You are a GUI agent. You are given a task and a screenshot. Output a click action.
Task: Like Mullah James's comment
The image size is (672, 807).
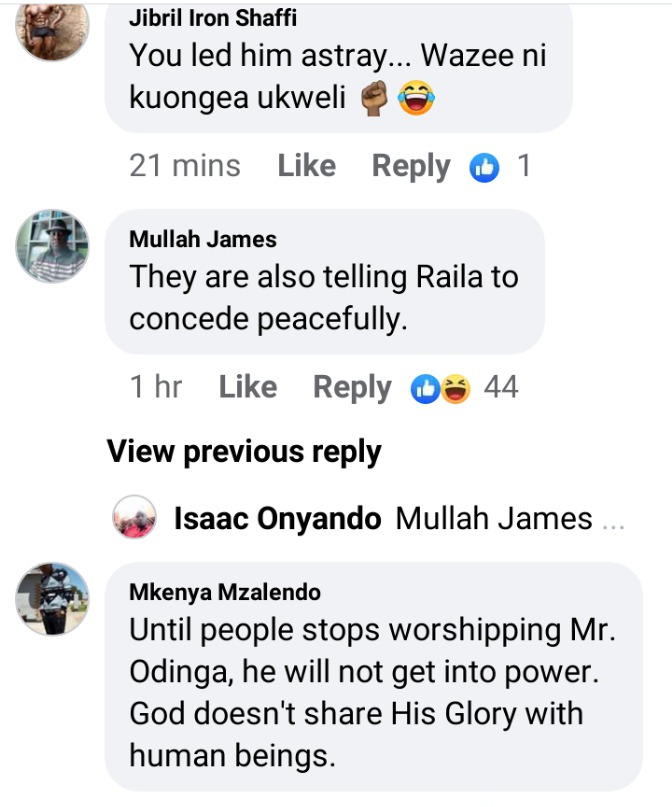[248, 387]
